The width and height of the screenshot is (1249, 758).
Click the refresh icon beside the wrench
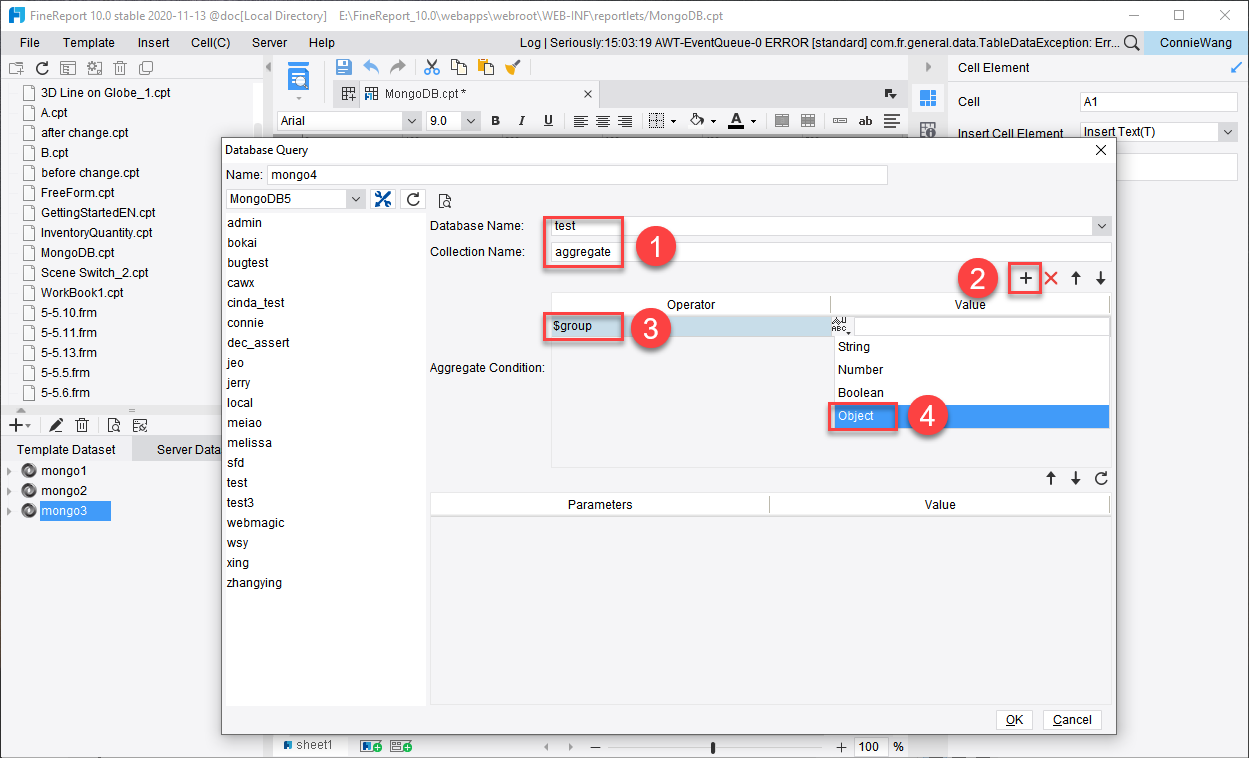413,199
